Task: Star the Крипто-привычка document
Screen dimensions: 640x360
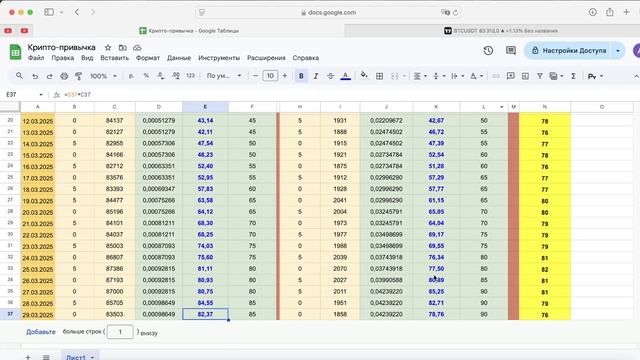Action: pyautogui.click(x=108, y=48)
